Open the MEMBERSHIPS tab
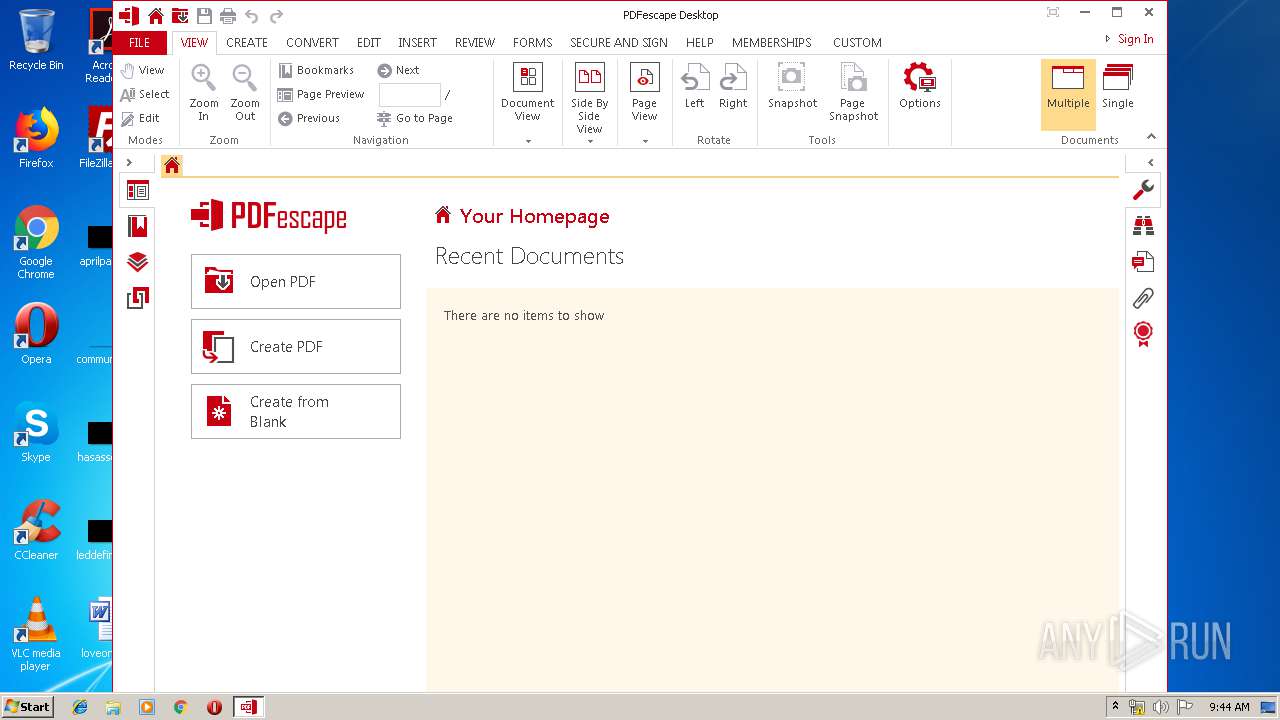The height and width of the screenshot is (720, 1280). (771, 42)
